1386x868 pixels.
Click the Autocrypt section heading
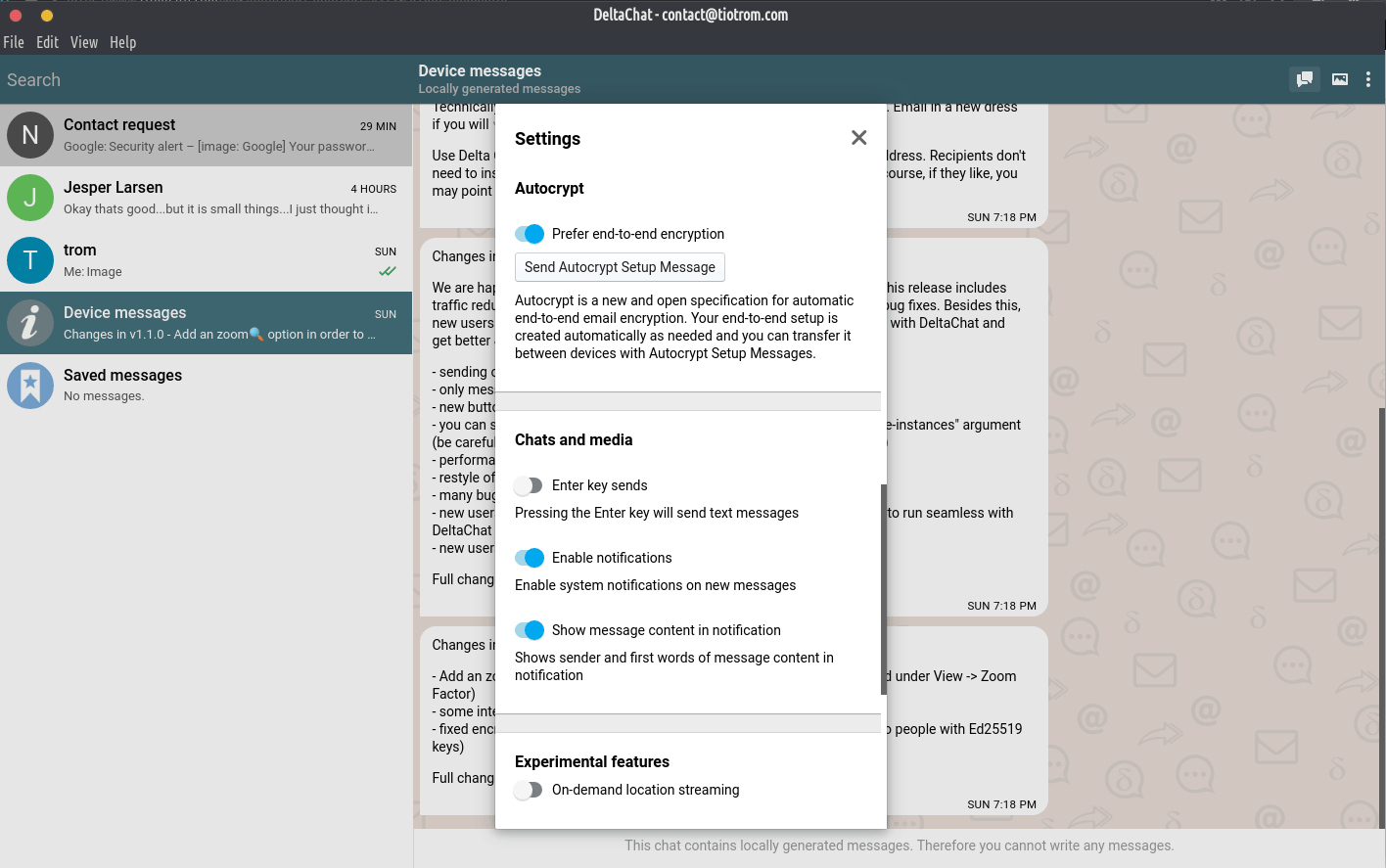click(x=549, y=188)
